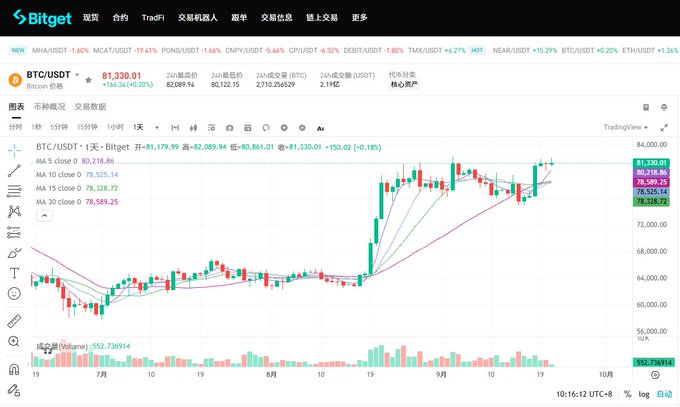Click the Bitget logo
The width and height of the screenshot is (680, 407).
coord(42,18)
